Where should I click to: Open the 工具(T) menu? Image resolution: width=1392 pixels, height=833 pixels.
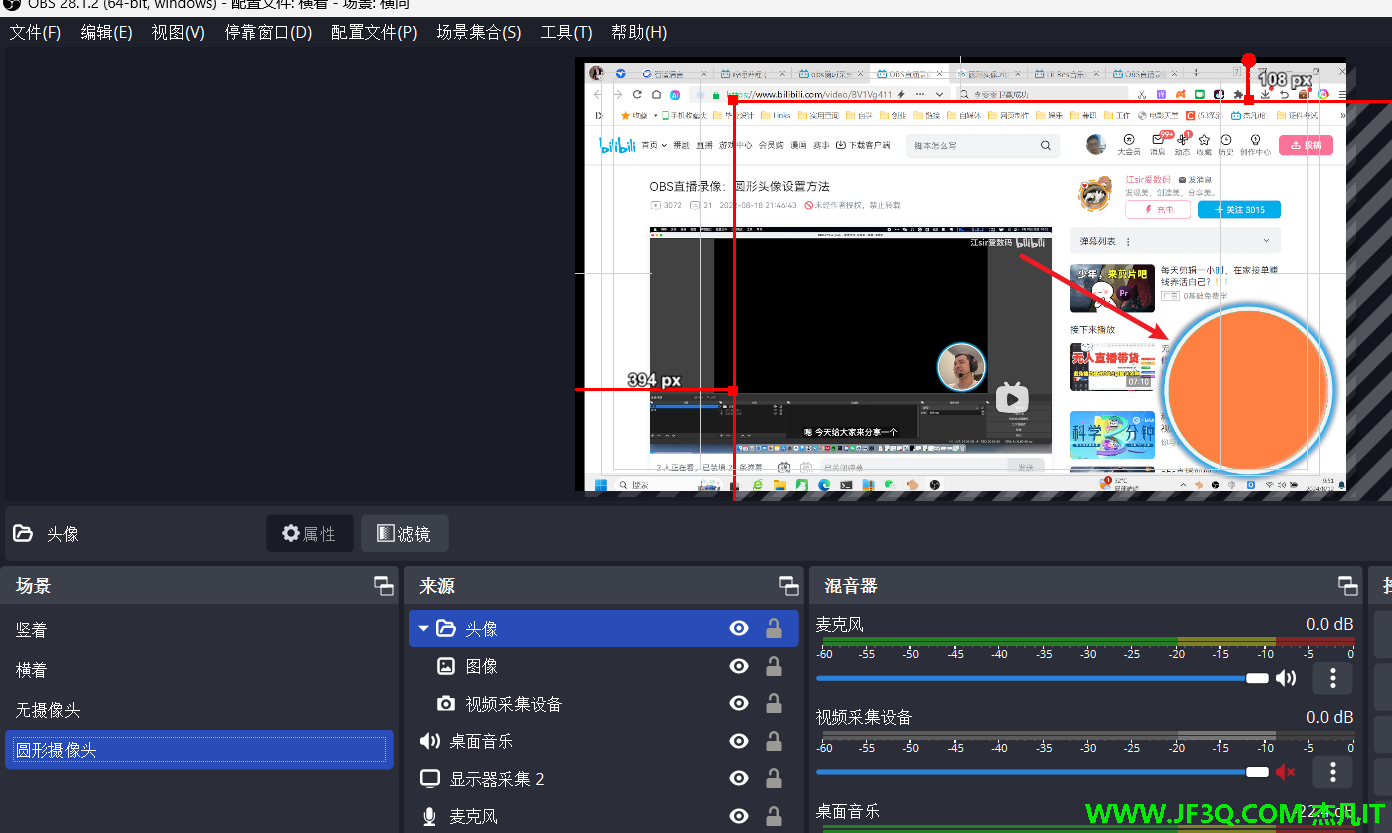(x=566, y=32)
